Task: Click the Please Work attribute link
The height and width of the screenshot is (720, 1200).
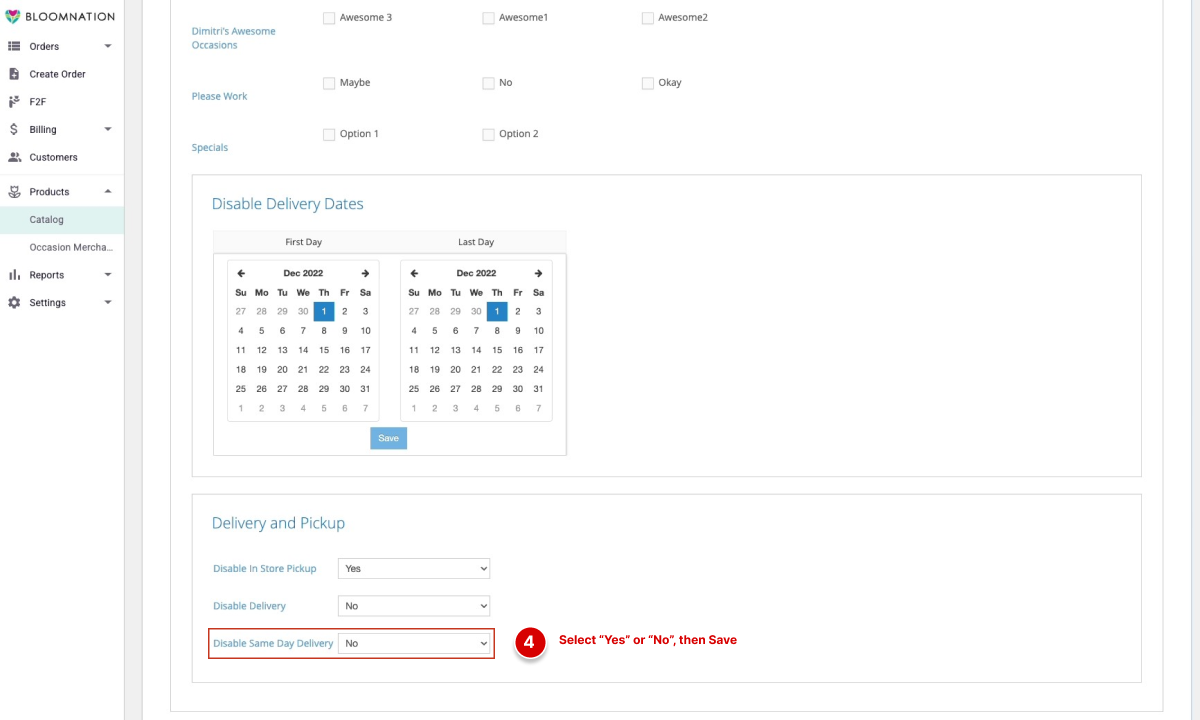Action: (x=219, y=97)
